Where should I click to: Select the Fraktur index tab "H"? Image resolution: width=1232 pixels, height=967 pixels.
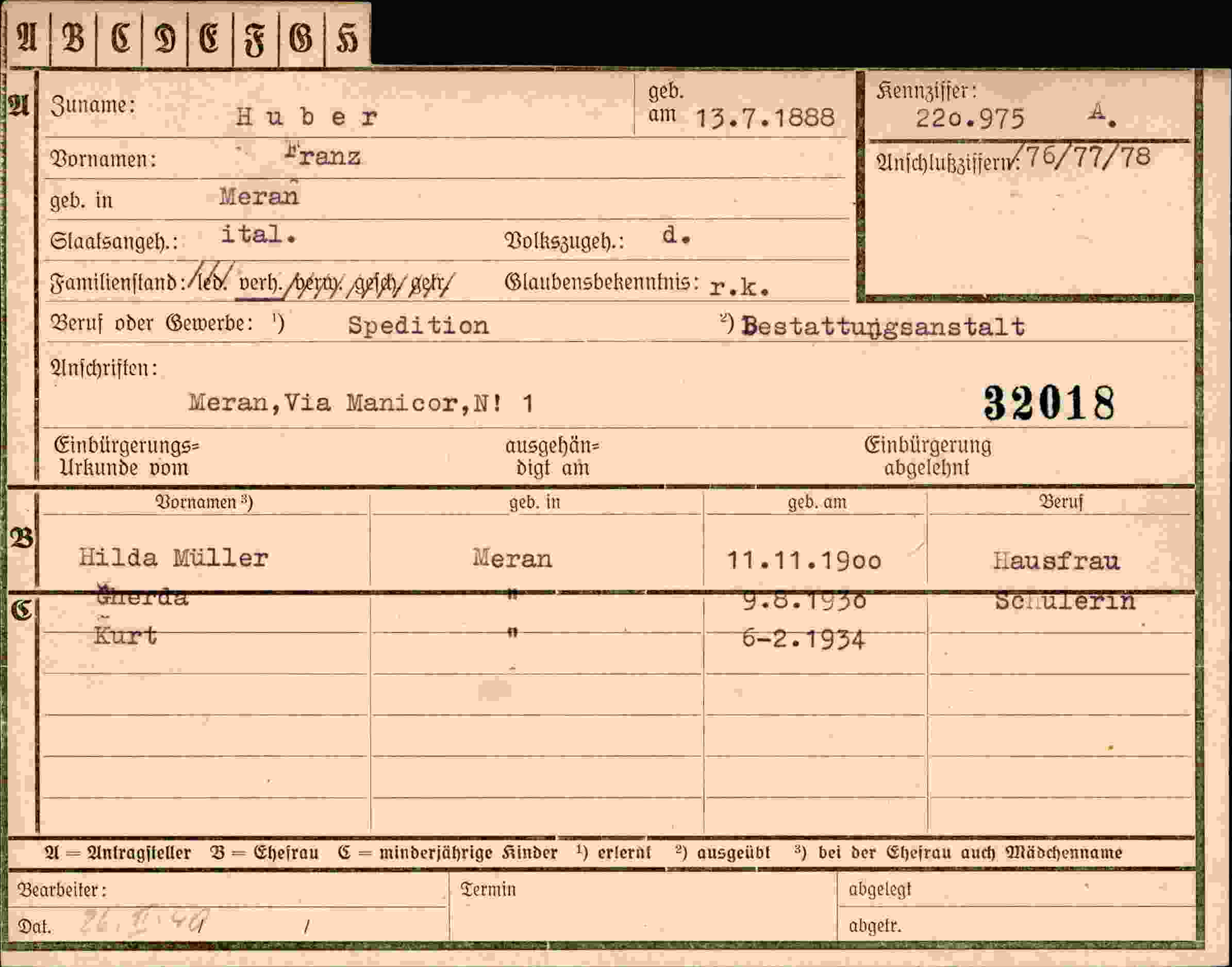click(x=347, y=39)
